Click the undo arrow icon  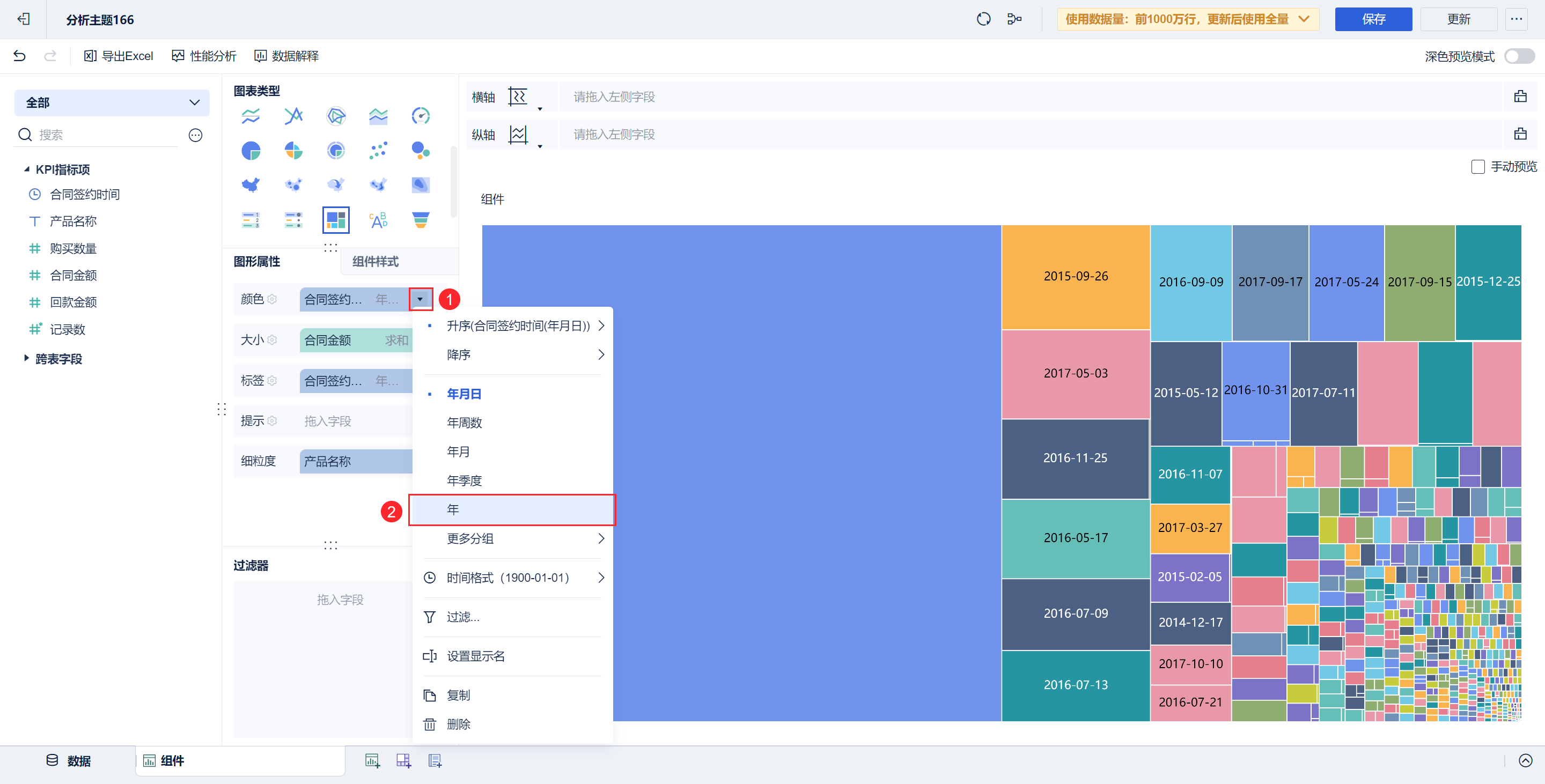(19, 56)
